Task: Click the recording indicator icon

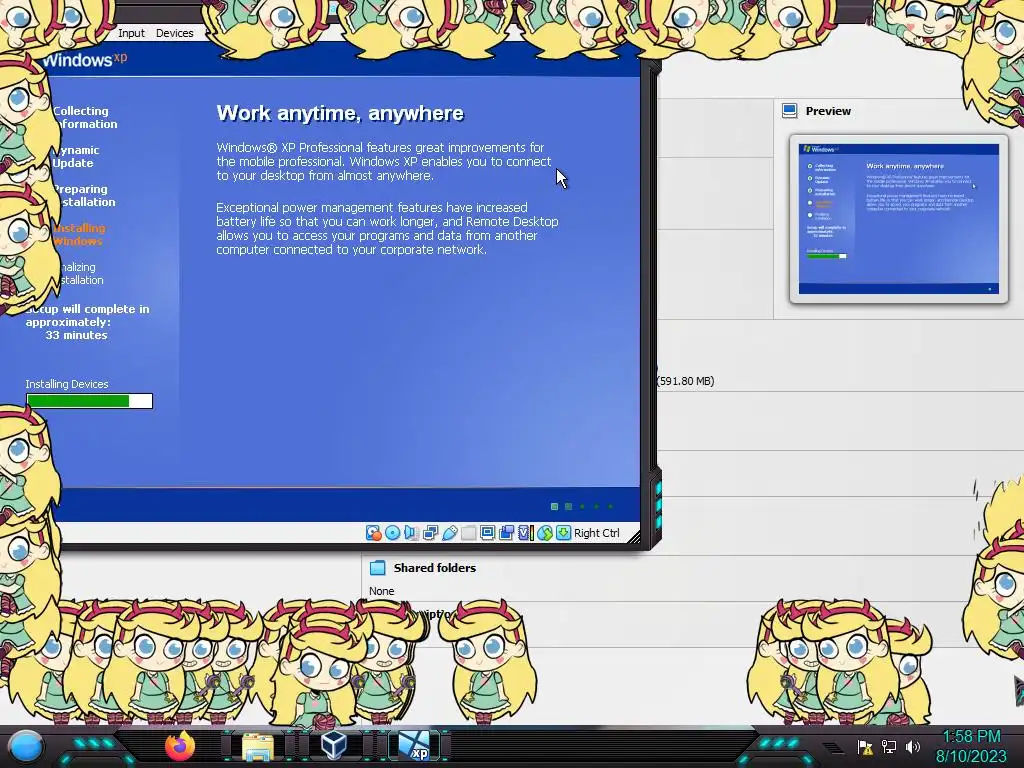Action: 506,533
